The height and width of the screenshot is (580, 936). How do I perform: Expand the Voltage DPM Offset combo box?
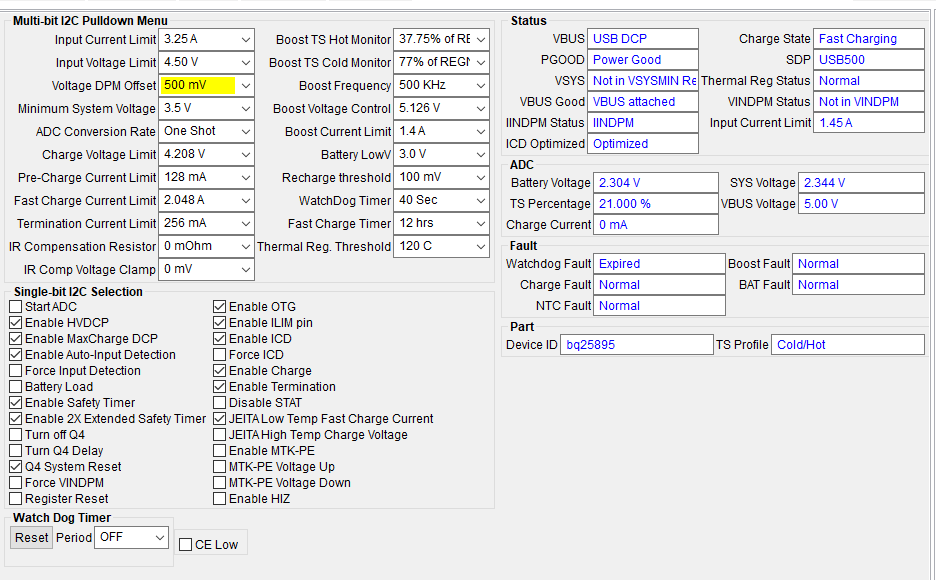206,85
